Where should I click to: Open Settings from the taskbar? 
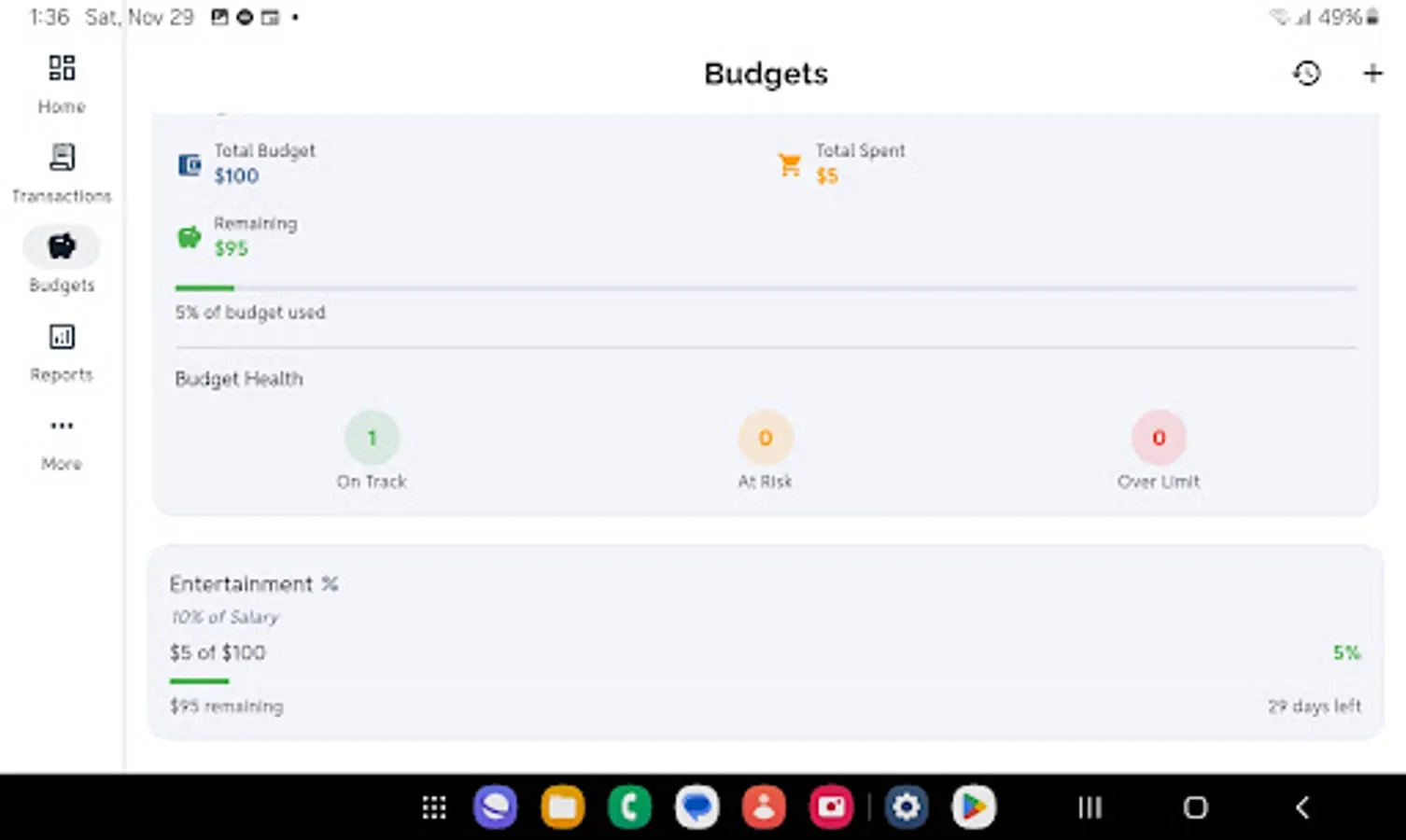click(x=907, y=806)
